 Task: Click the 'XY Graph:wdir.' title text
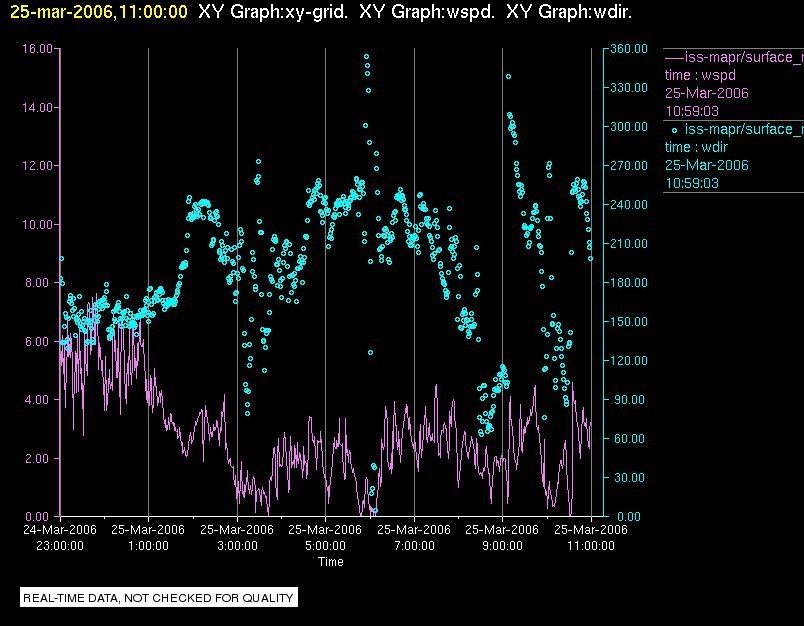(568, 12)
